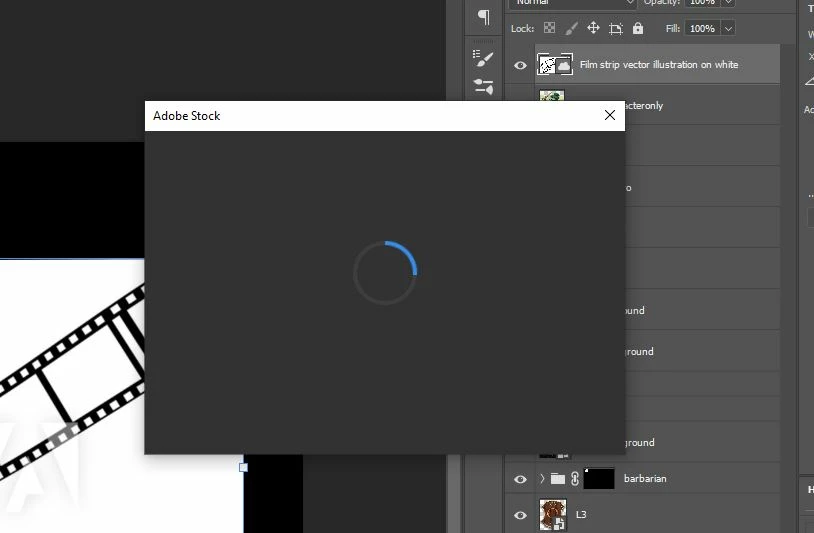Image resolution: width=814 pixels, height=533 pixels.
Task: Open the Brush Settings panel icon
Action: 483,58
